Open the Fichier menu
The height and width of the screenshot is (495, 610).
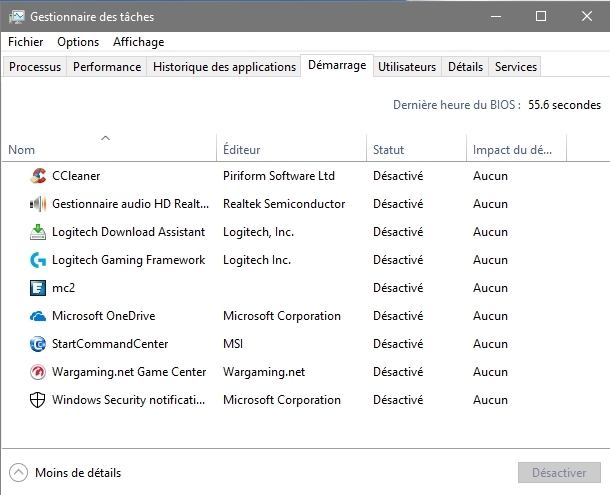(x=26, y=42)
